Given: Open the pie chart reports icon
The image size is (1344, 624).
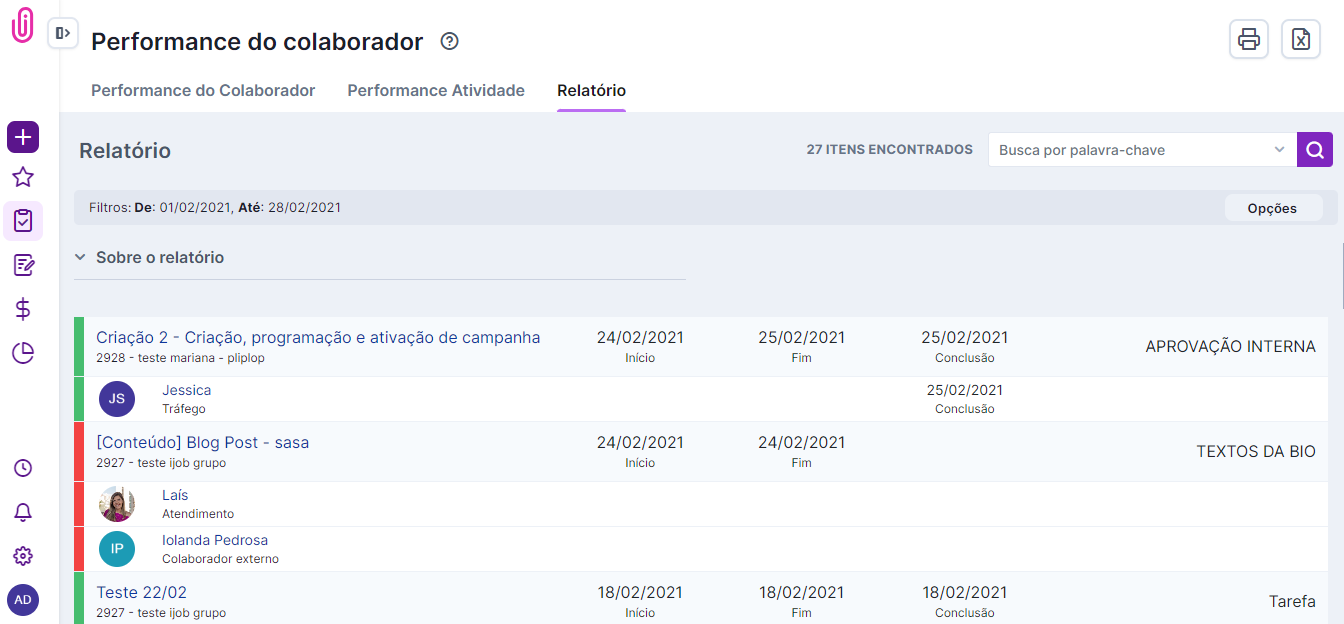Looking at the screenshot, I should pyautogui.click(x=23, y=352).
